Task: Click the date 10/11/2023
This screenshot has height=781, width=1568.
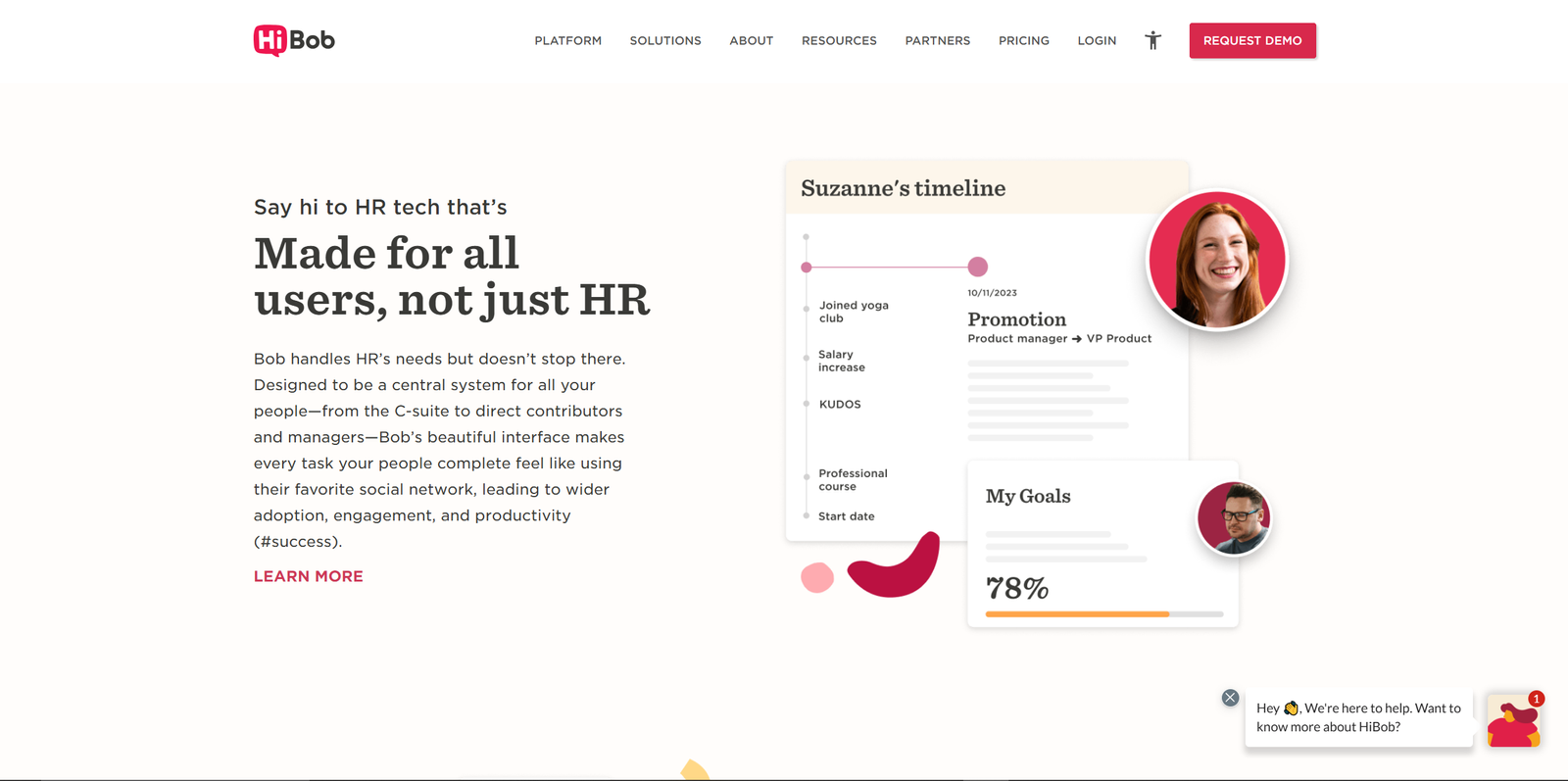Action: coord(992,293)
